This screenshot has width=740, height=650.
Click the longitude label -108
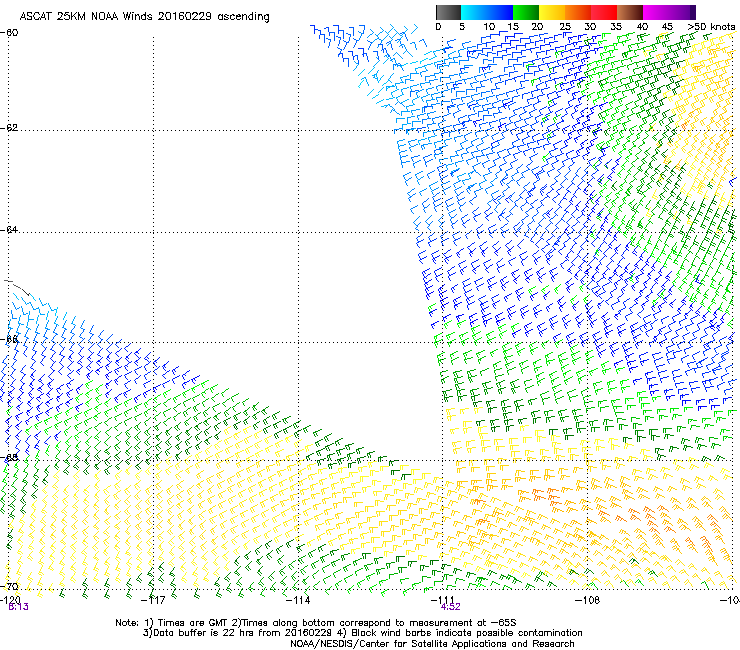pos(587,599)
